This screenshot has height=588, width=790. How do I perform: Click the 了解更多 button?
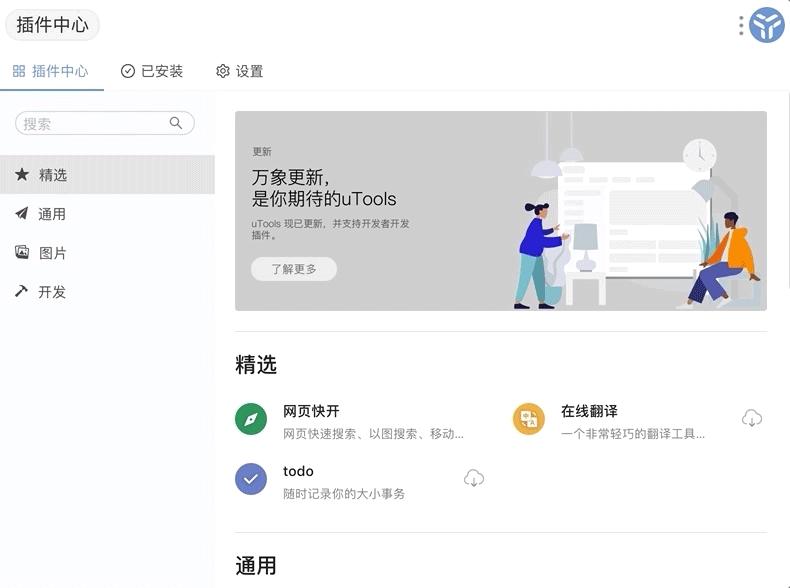[x=294, y=269]
